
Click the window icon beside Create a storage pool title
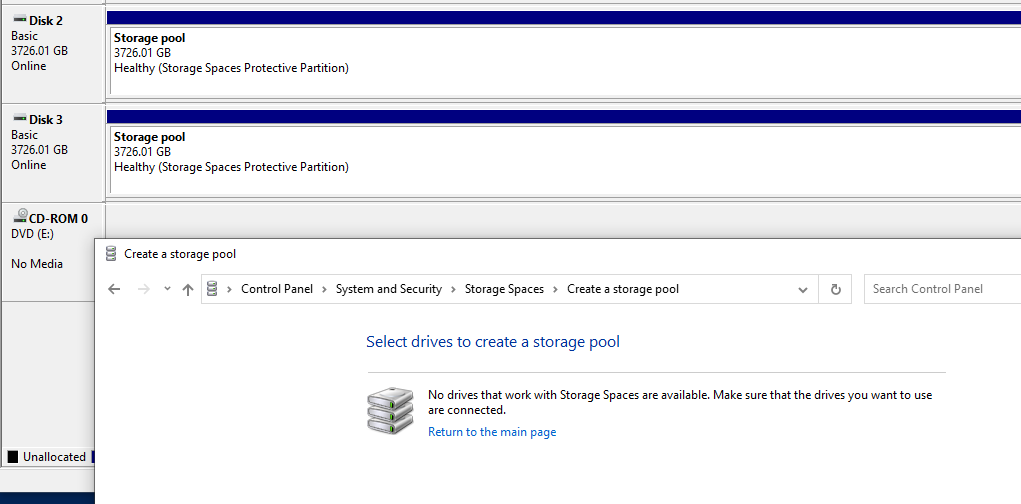coord(111,253)
